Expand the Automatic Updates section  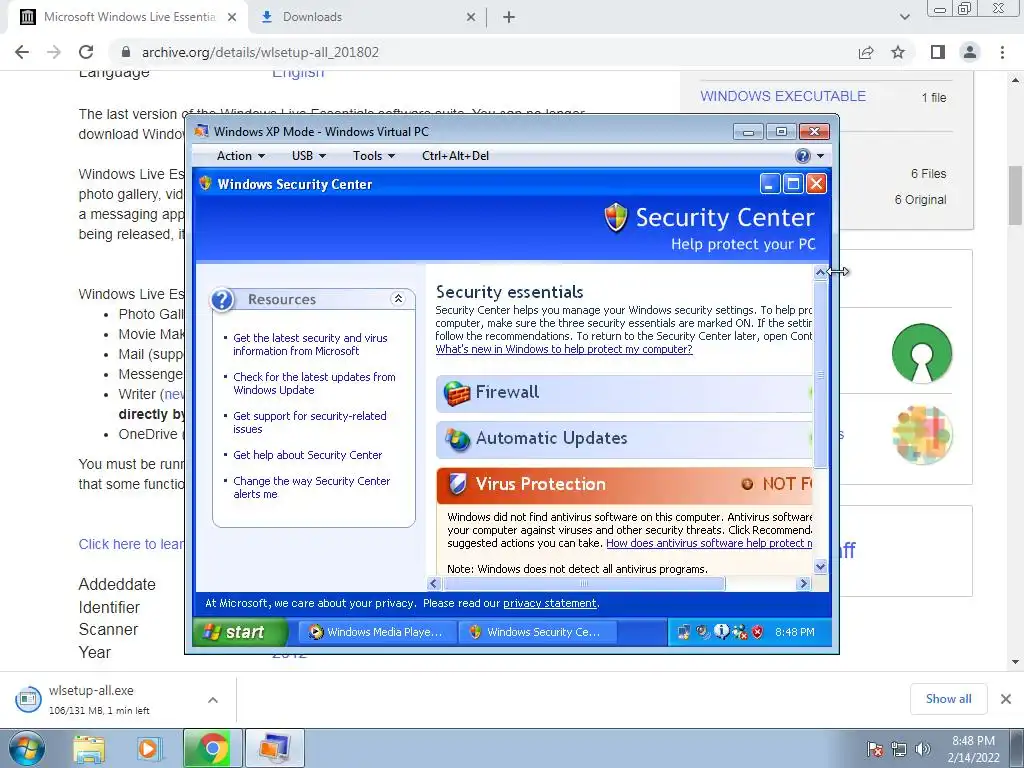pyautogui.click(x=624, y=439)
